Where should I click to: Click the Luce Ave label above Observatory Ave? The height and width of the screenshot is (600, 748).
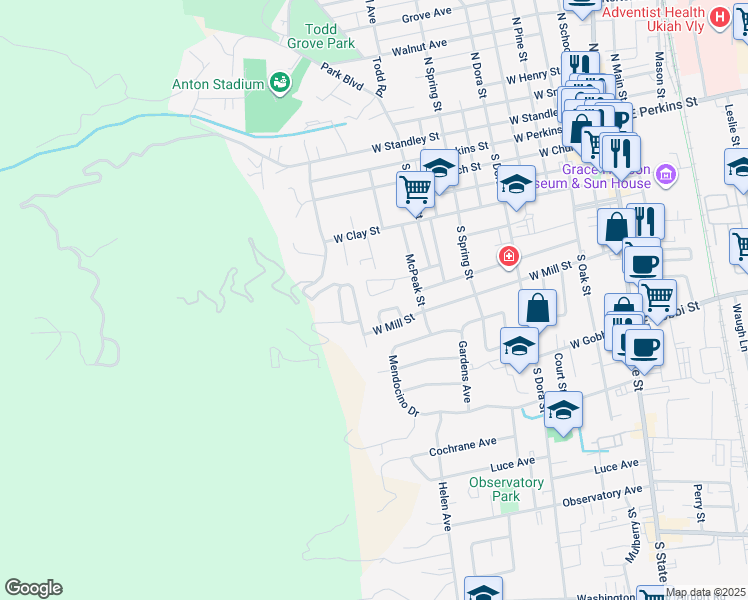(x=616, y=466)
